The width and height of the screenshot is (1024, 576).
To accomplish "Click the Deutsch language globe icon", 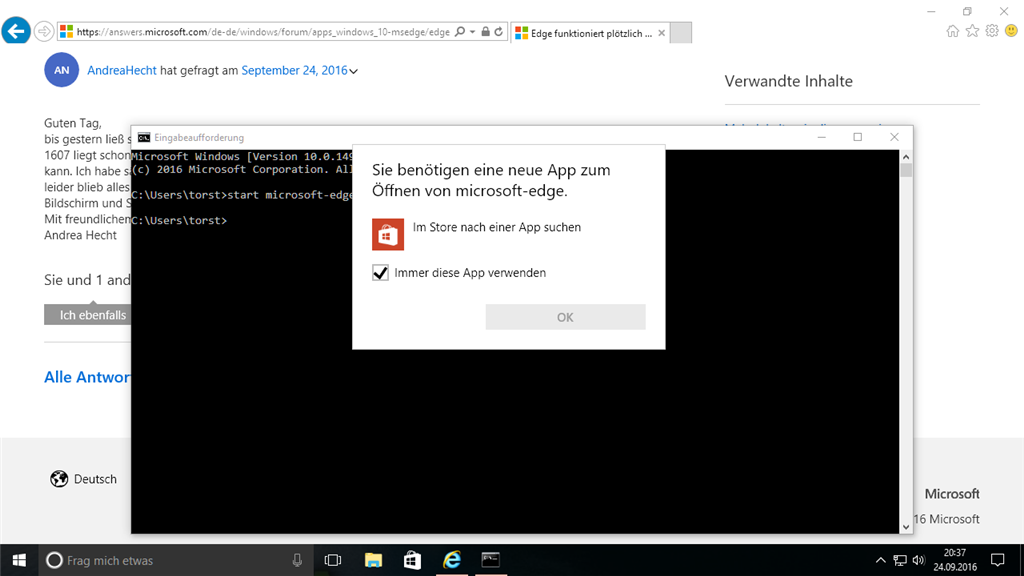I will coord(59,479).
